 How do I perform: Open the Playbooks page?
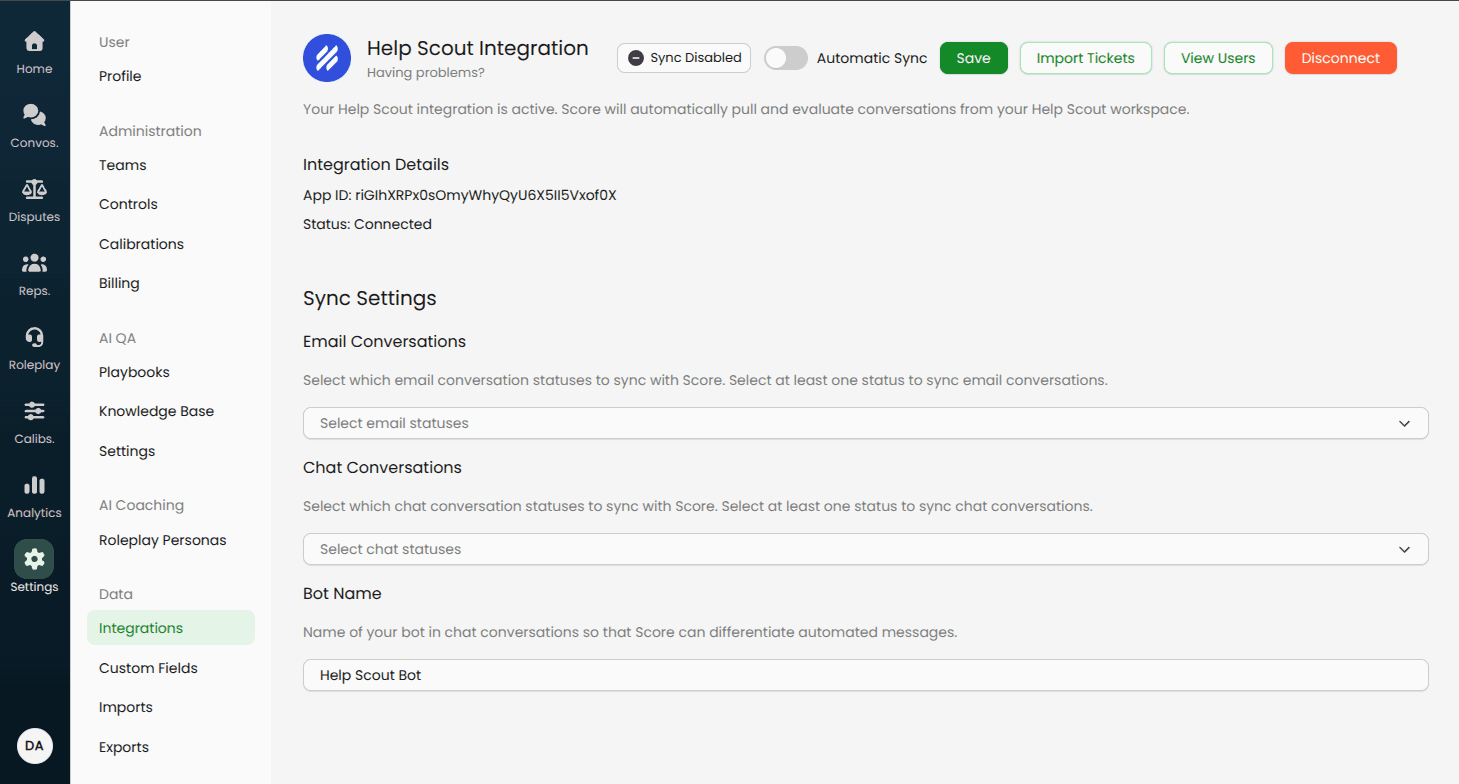coord(134,372)
